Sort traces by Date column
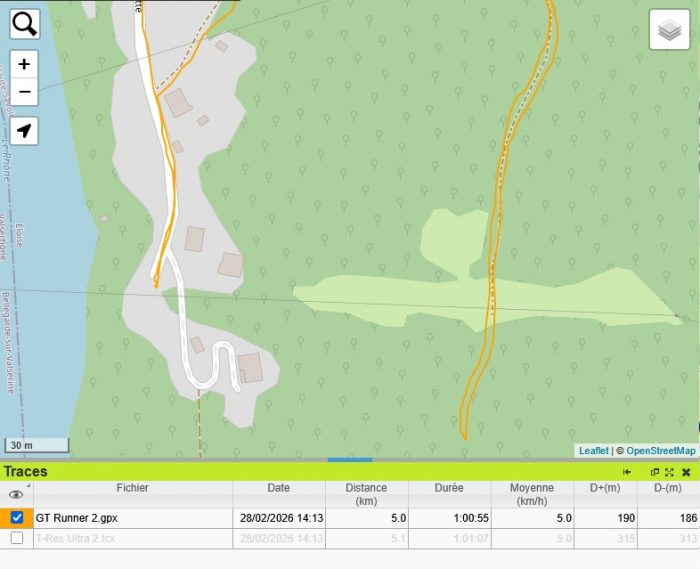The height and width of the screenshot is (569, 700). tap(278, 488)
